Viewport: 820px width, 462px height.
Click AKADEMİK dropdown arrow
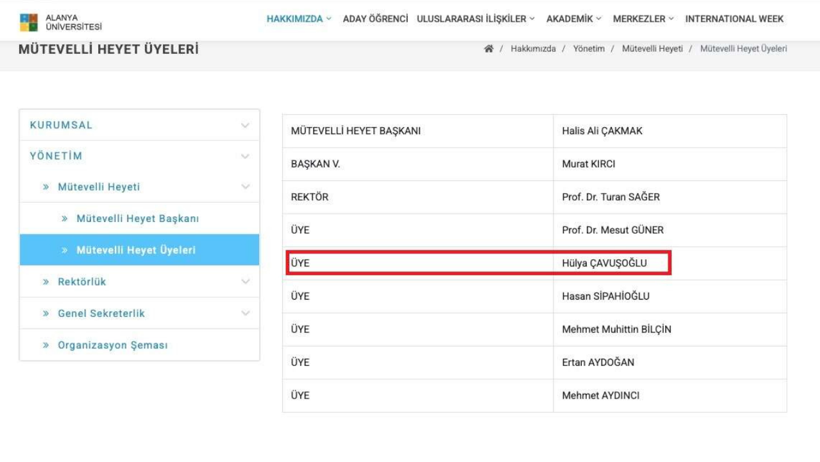click(599, 19)
